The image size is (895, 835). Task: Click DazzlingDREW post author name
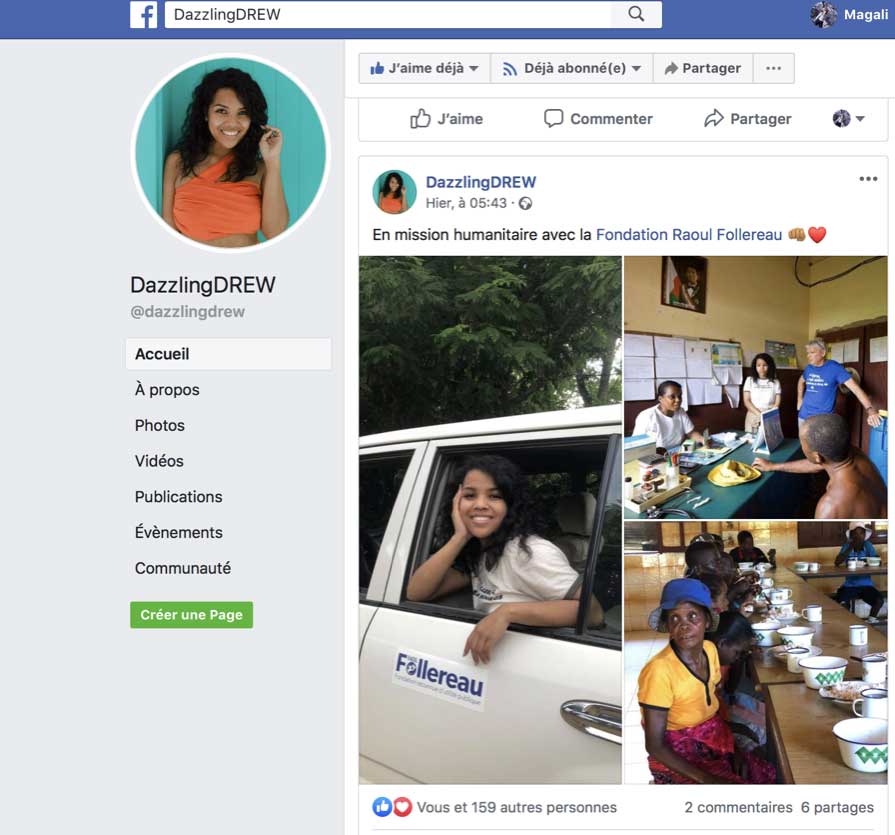(x=481, y=182)
